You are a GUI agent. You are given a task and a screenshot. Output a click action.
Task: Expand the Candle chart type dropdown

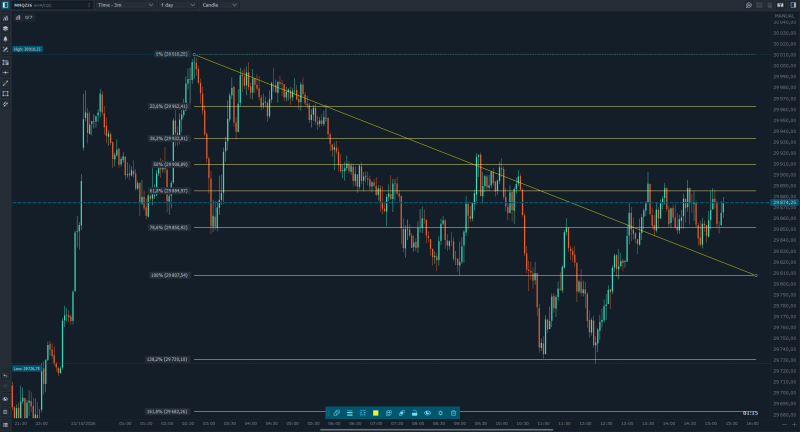219,5
